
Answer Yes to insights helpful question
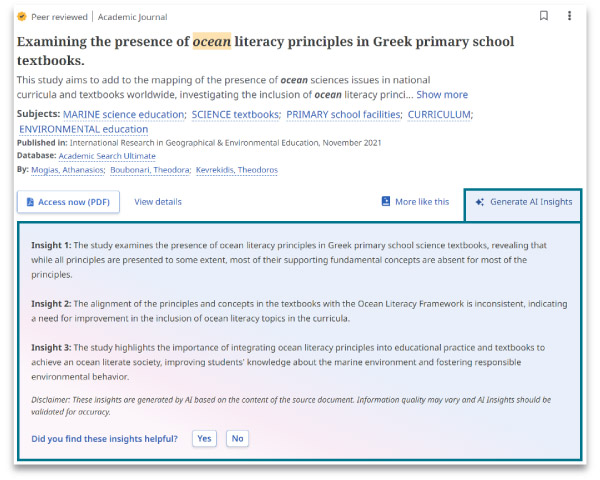pyautogui.click(x=204, y=439)
